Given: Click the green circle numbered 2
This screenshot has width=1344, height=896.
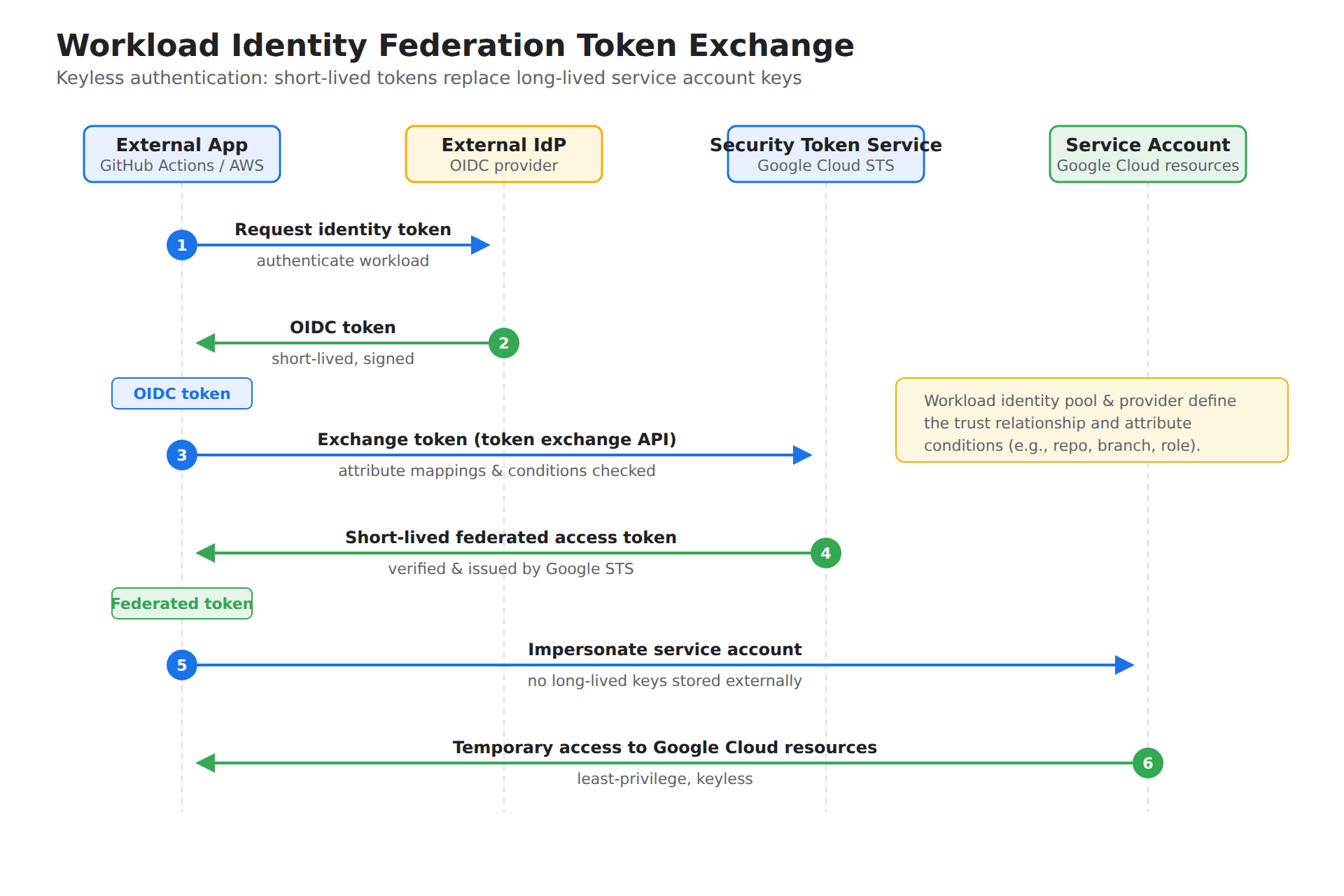Looking at the screenshot, I should [x=504, y=343].
